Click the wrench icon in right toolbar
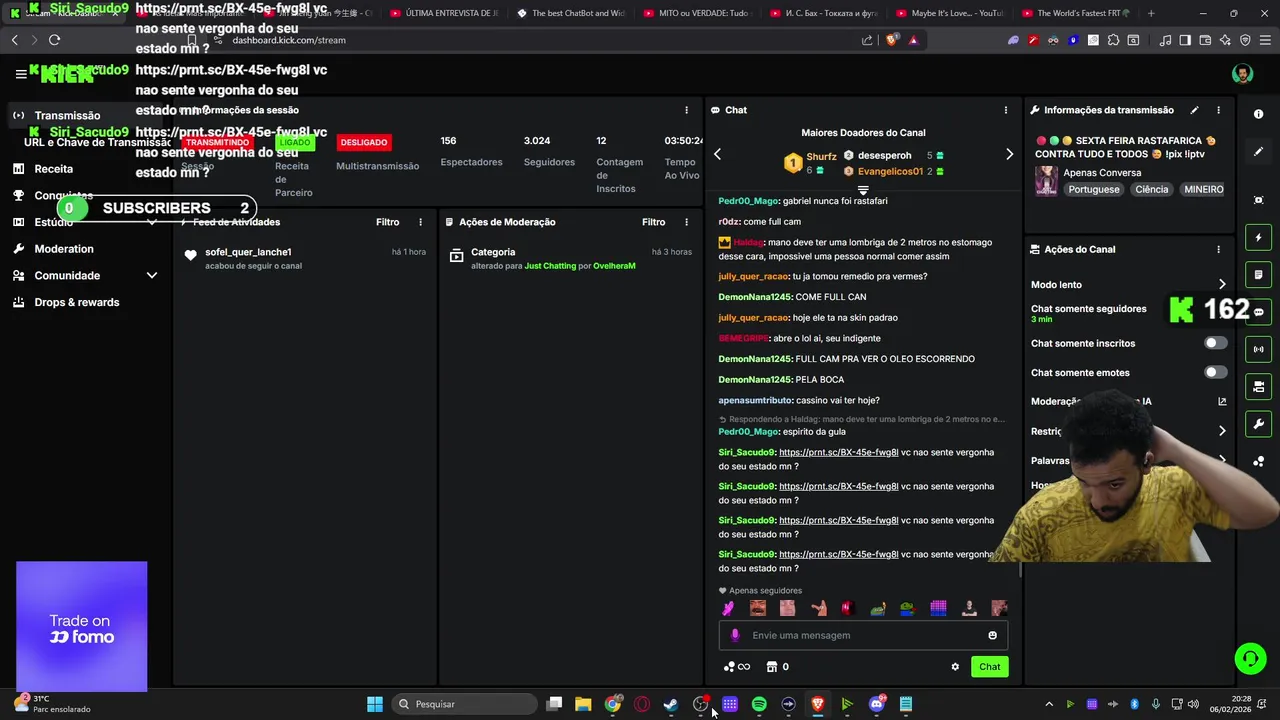The width and height of the screenshot is (1280, 720). click(1258, 424)
